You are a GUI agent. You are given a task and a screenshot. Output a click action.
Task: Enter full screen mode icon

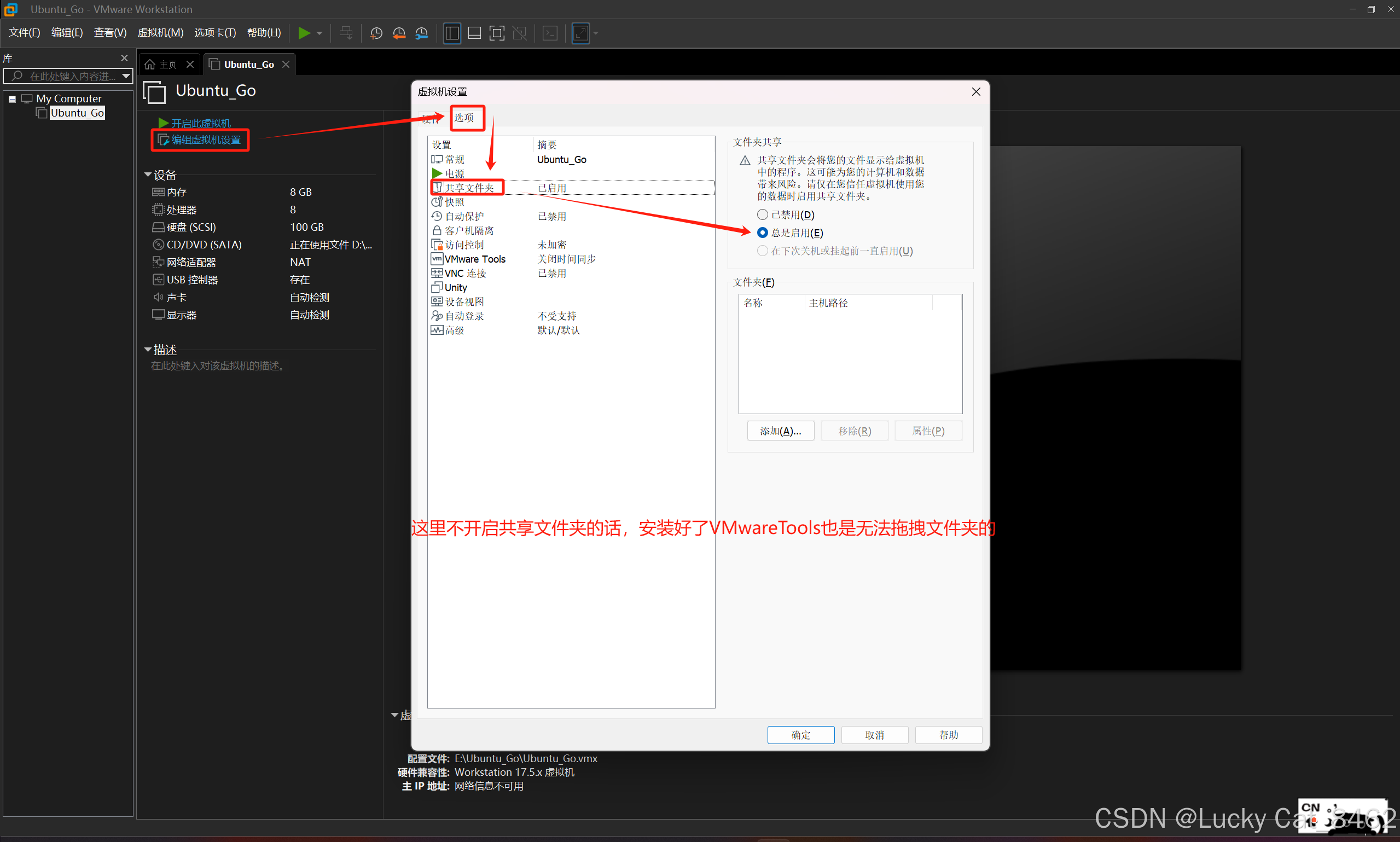click(x=497, y=33)
